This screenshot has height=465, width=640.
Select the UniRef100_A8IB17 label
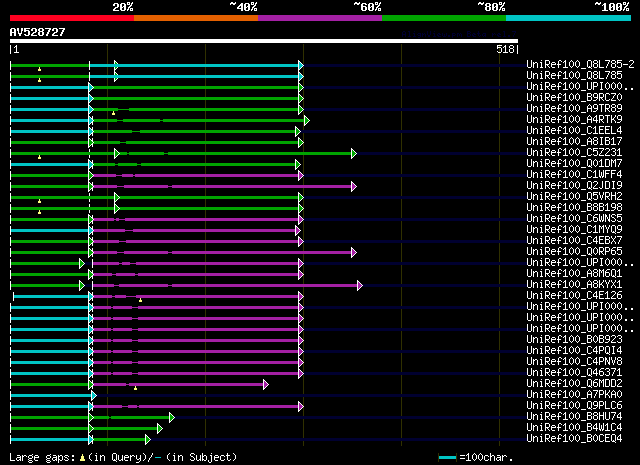(x=574, y=142)
